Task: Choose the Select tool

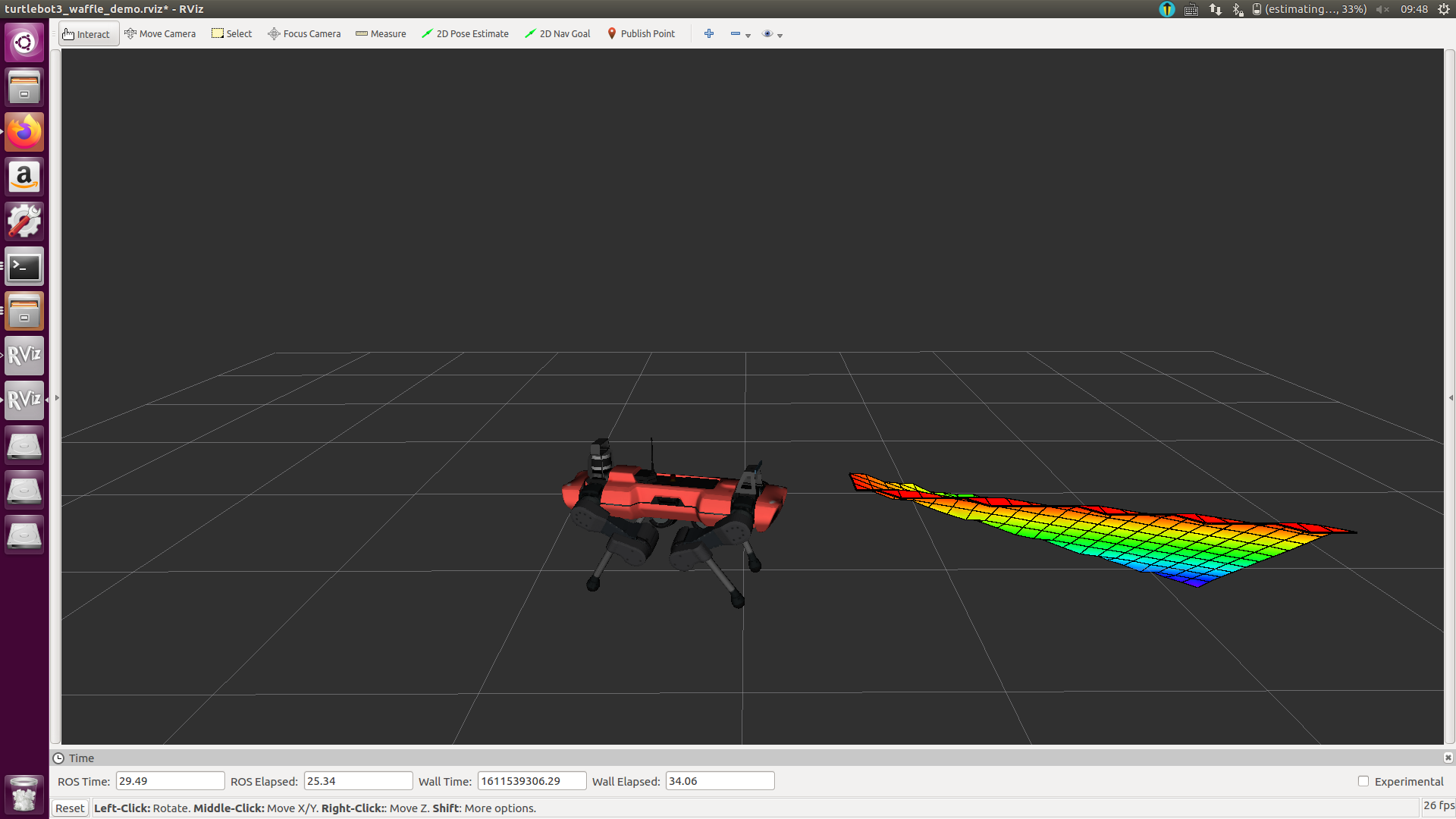Action: click(231, 33)
